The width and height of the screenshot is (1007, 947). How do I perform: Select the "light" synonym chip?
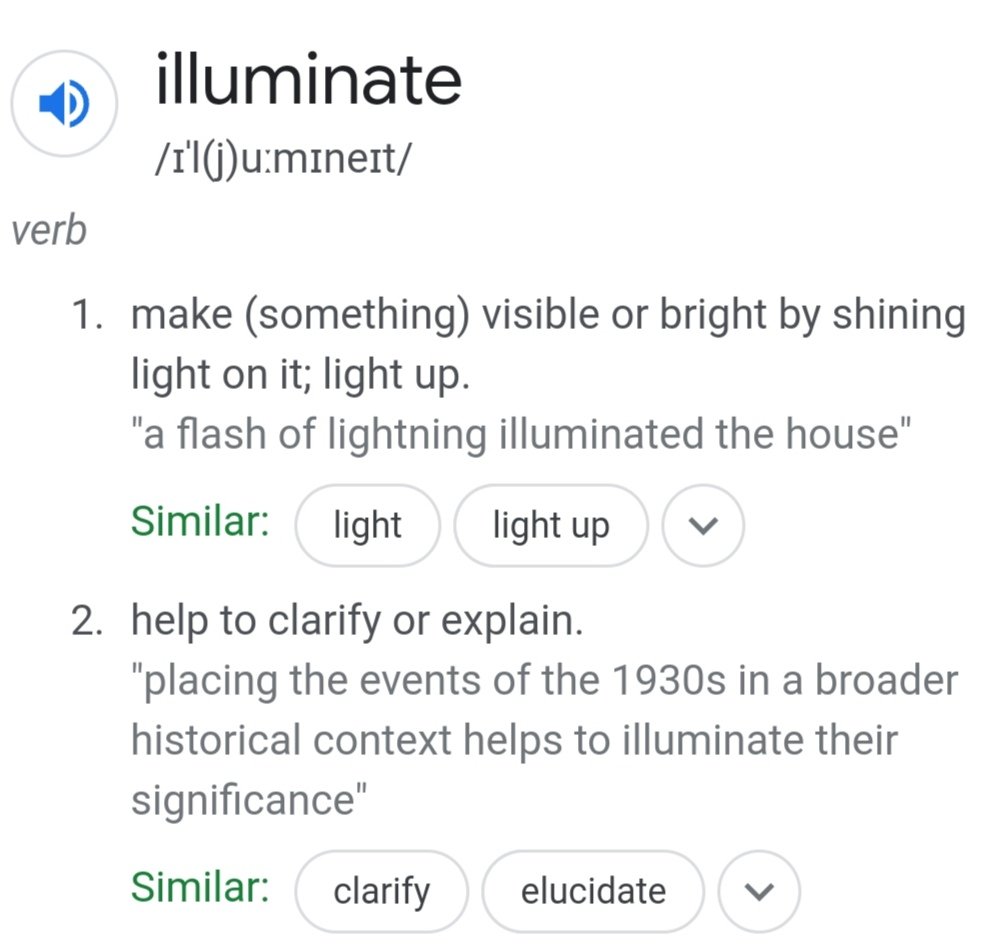[x=367, y=525]
